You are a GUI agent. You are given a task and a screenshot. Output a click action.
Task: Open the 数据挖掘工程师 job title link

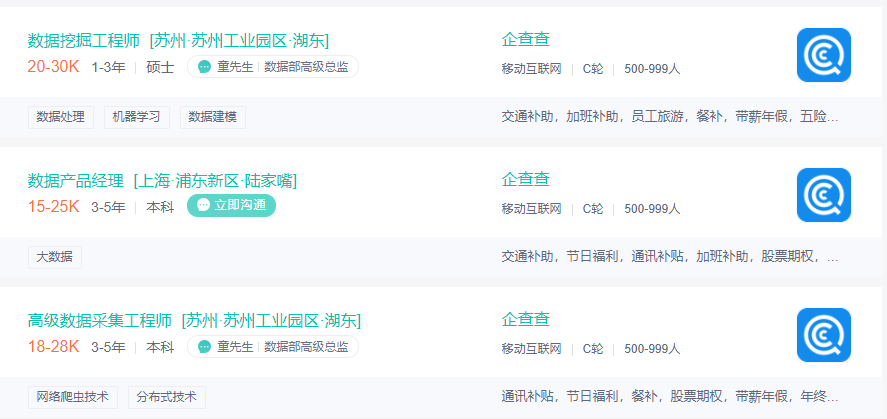click(x=84, y=40)
